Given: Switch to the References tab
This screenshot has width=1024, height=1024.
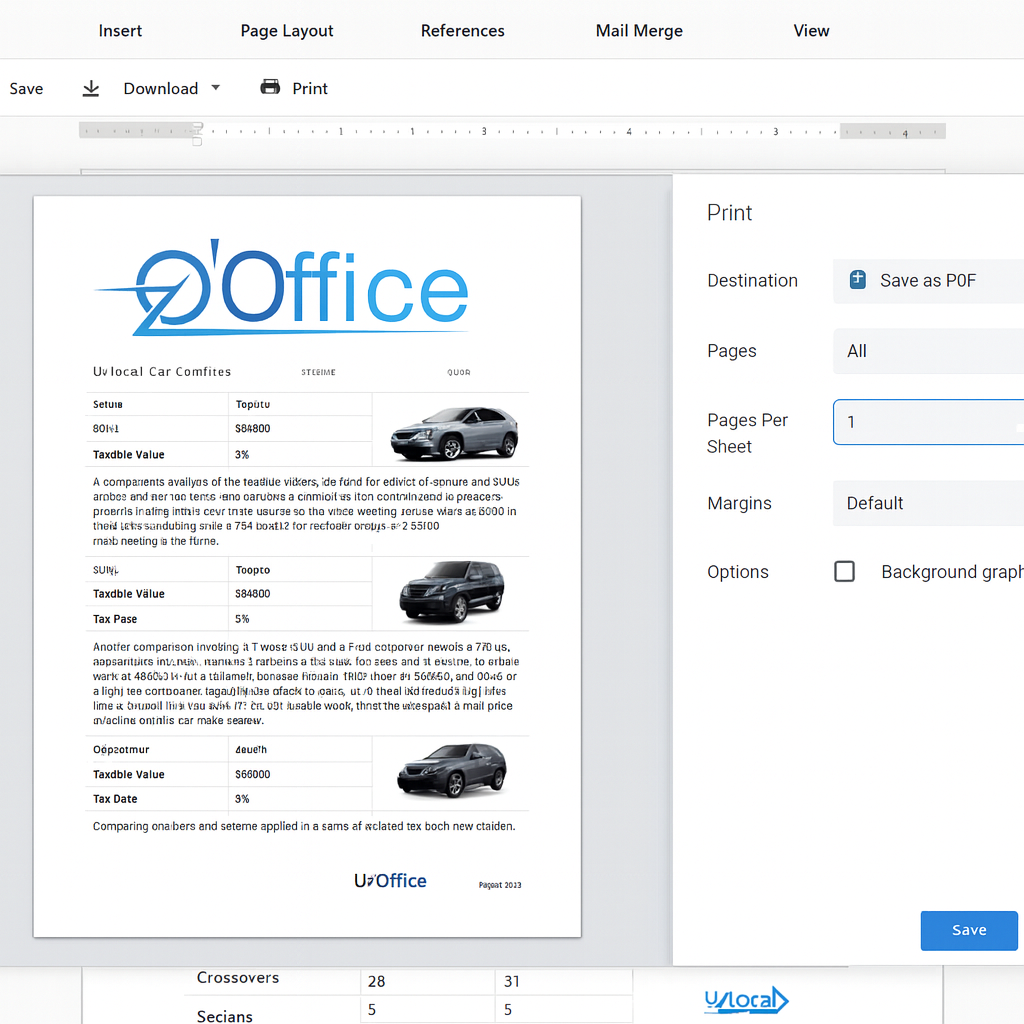Looking at the screenshot, I should pyautogui.click(x=462, y=30).
